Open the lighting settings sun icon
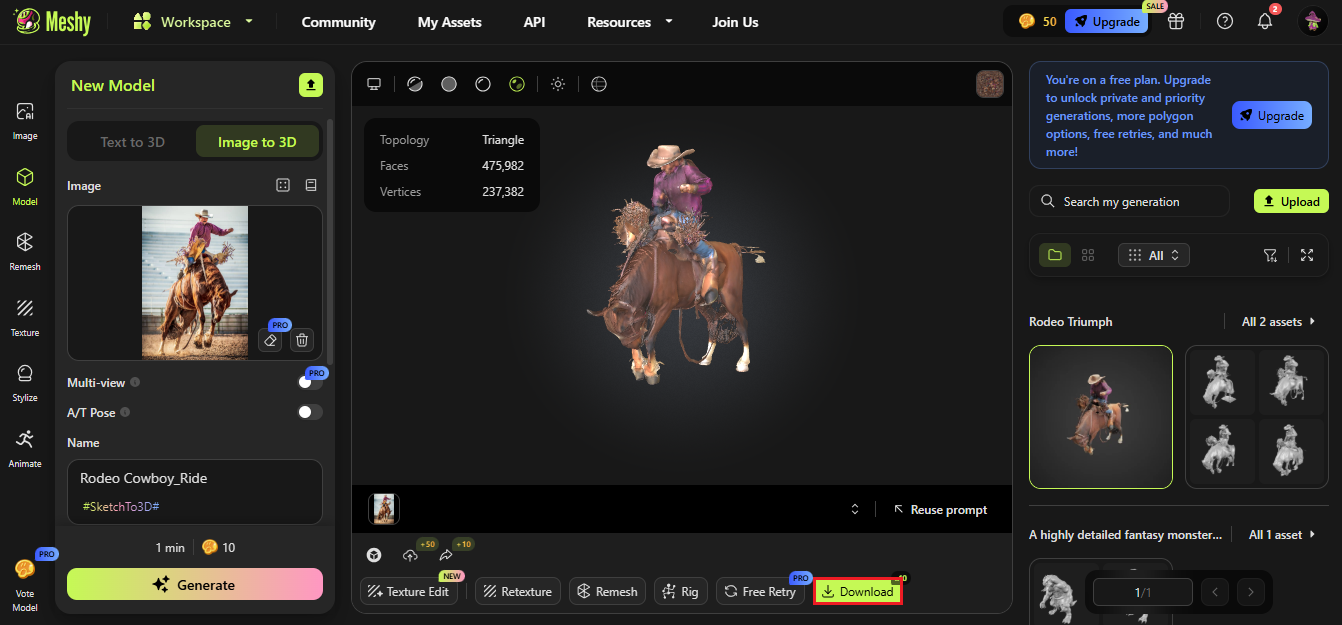 [x=558, y=84]
